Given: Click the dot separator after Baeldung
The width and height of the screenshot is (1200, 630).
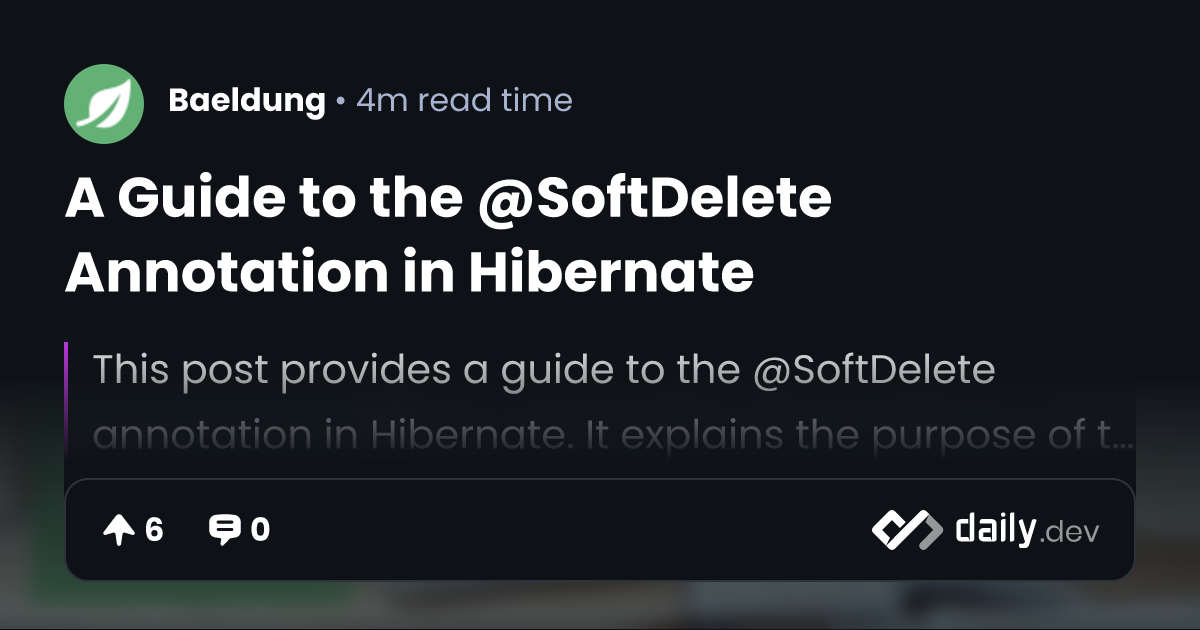Looking at the screenshot, I should coord(341,102).
